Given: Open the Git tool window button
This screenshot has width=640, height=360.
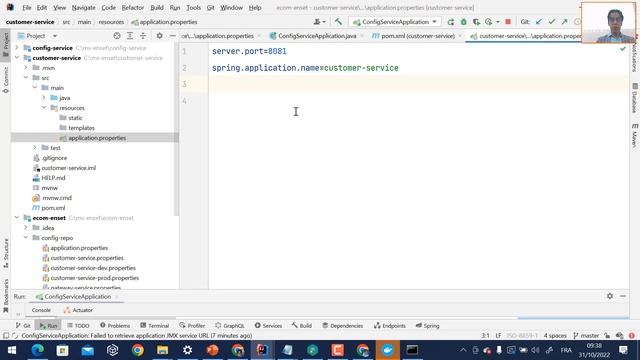Looking at the screenshot, I should (23, 326).
